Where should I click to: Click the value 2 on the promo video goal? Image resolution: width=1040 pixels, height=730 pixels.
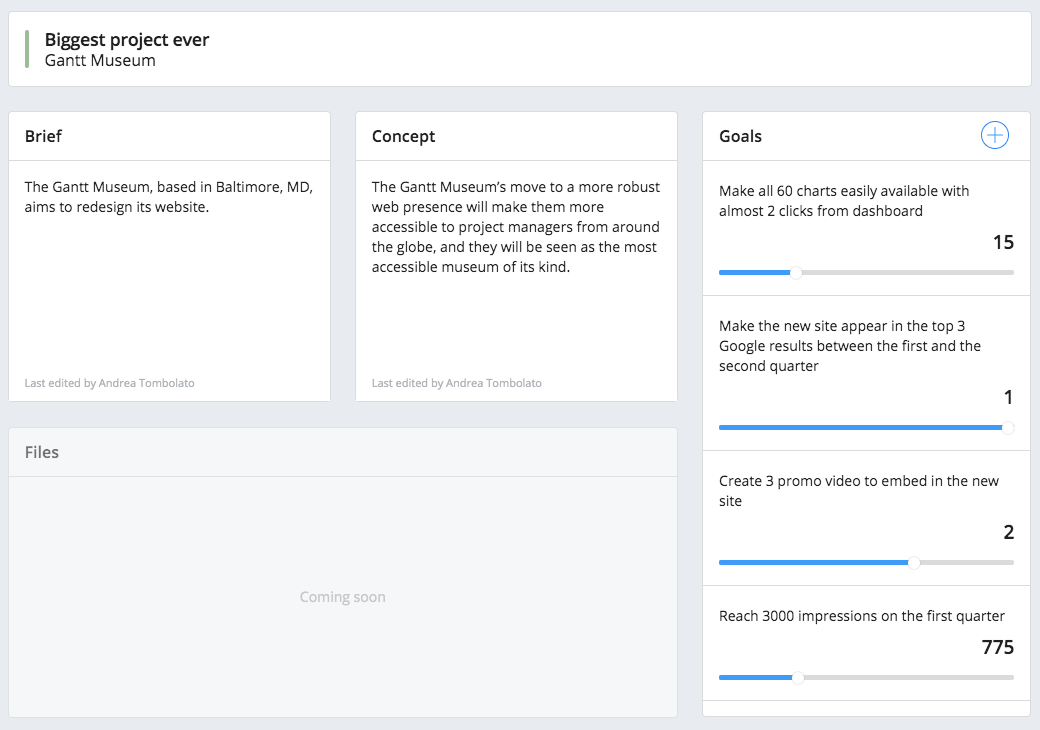1008,532
